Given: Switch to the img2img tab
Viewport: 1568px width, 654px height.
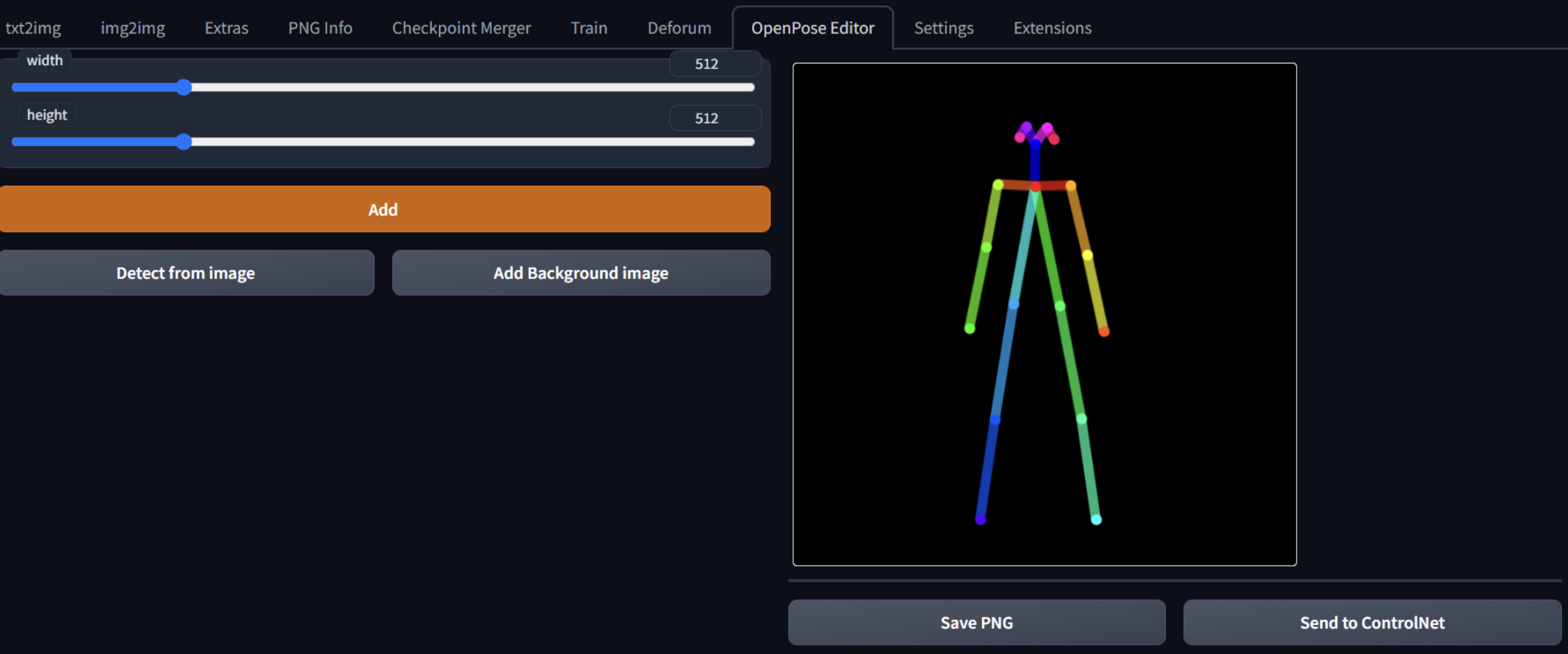Looking at the screenshot, I should click(x=133, y=28).
